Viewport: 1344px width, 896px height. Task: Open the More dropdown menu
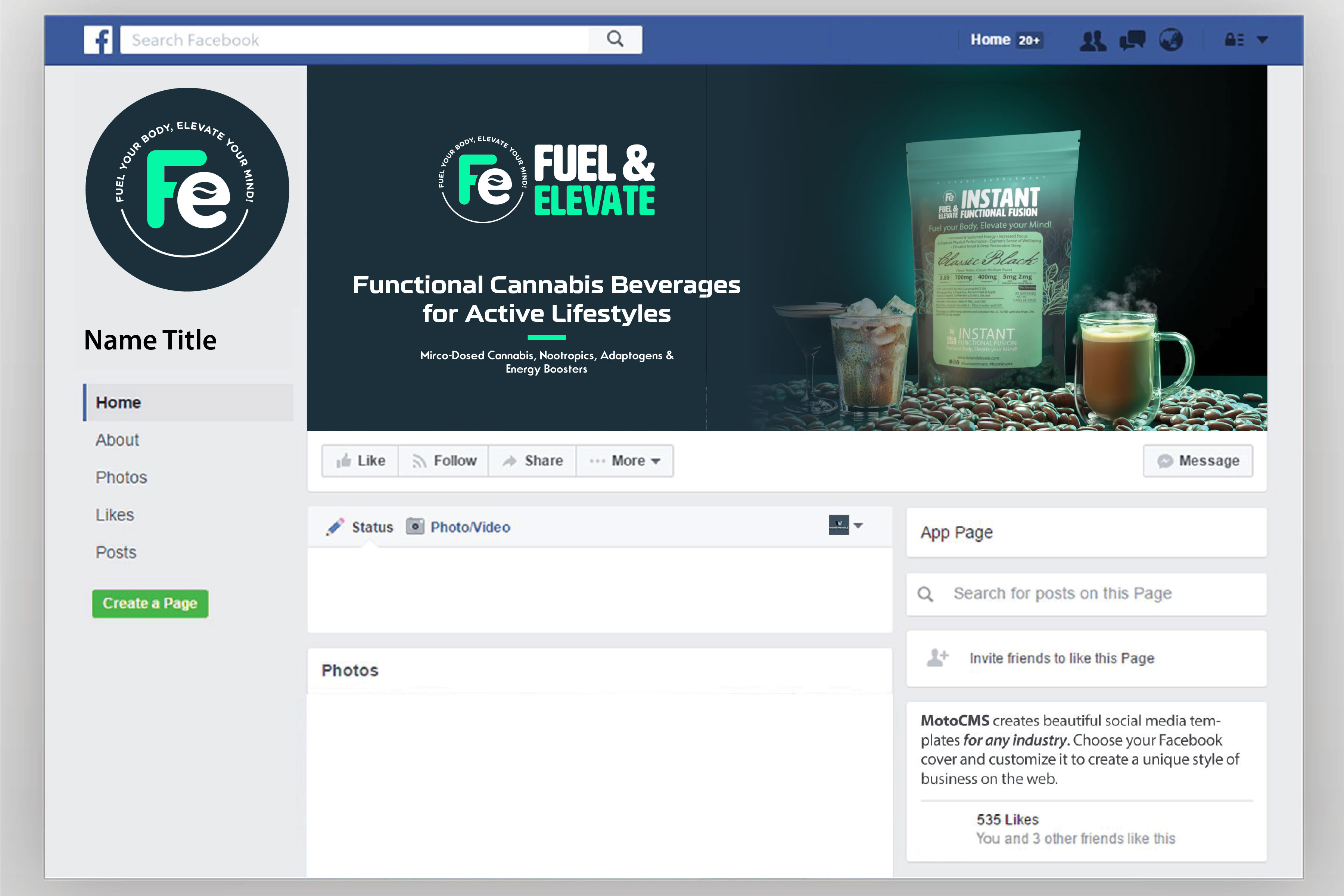coord(625,461)
